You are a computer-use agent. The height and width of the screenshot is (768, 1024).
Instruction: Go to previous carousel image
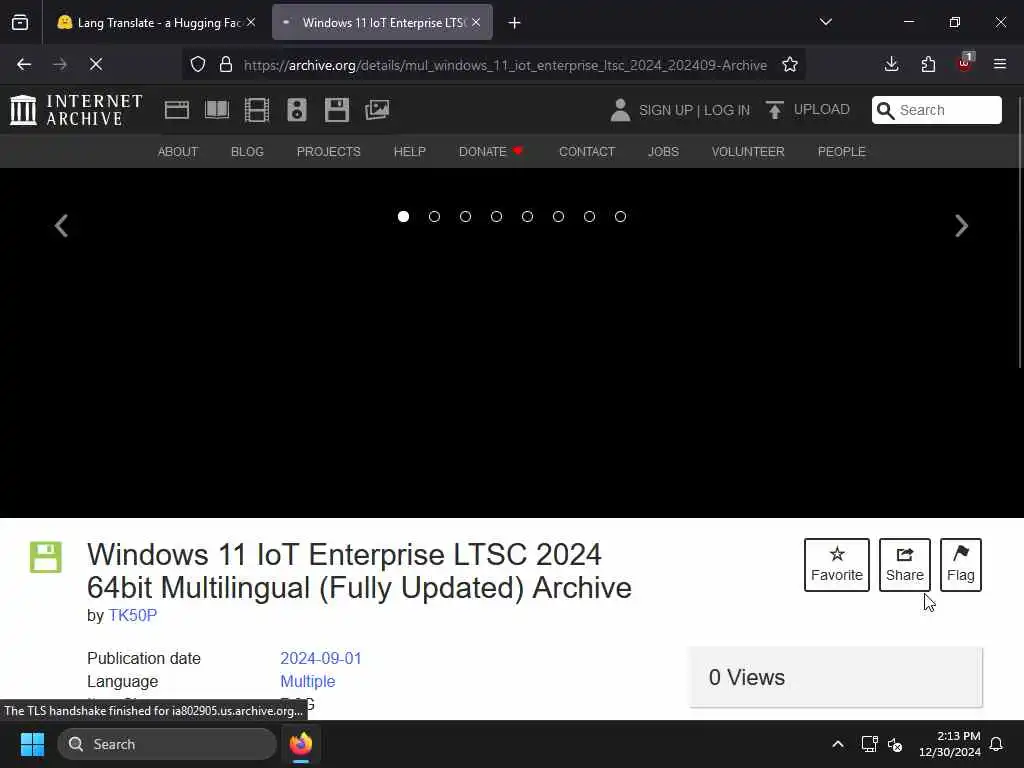click(x=61, y=226)
